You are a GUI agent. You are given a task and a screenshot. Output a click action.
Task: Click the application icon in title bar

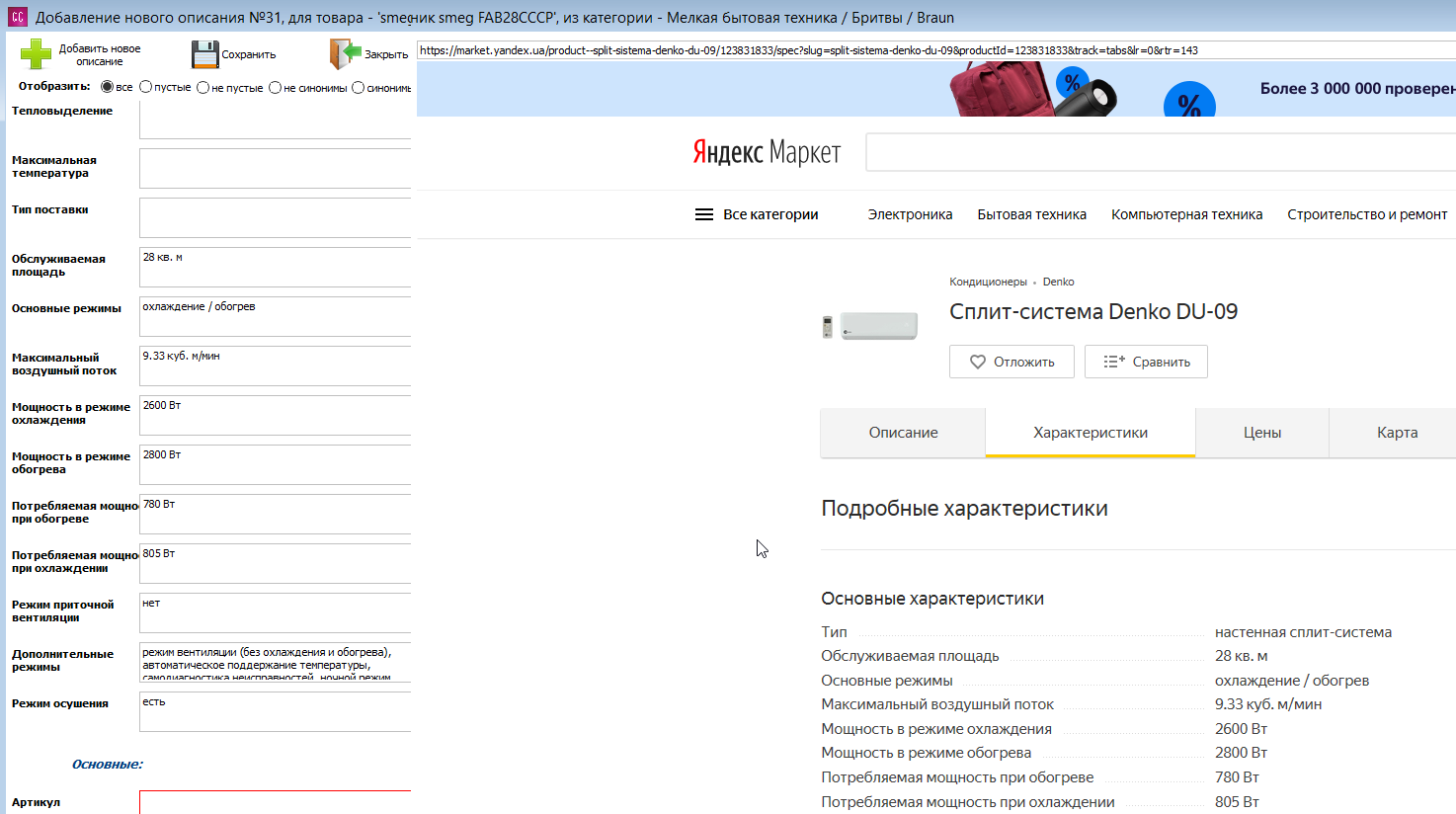[x=17, y=17]
